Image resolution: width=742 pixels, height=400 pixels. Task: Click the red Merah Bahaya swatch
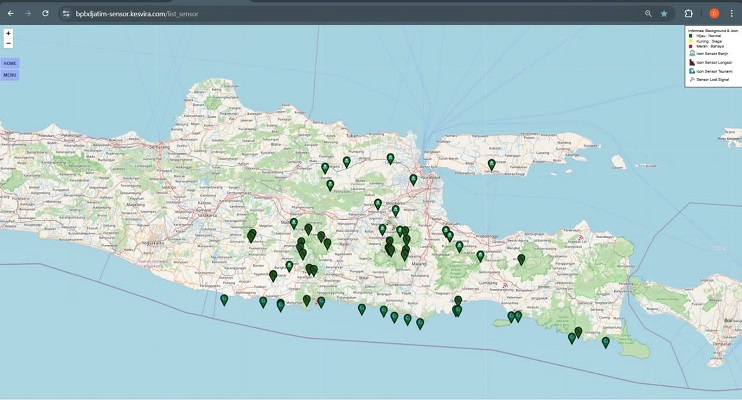pyautogui.click(x=690, y=46)
